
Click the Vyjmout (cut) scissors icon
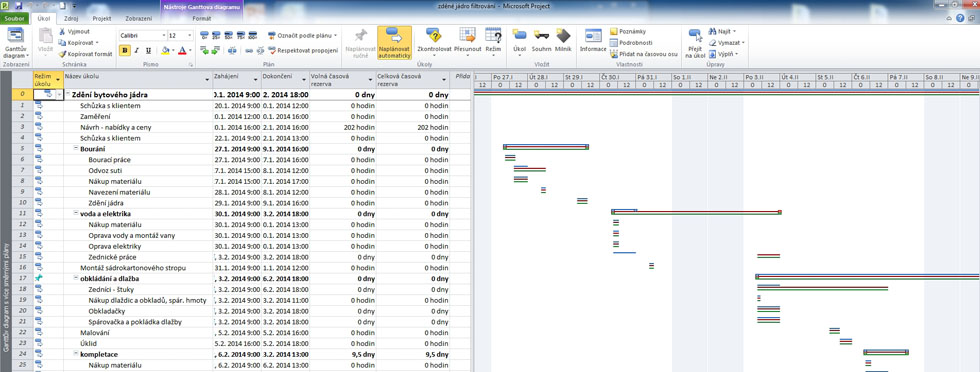(62, 31)
